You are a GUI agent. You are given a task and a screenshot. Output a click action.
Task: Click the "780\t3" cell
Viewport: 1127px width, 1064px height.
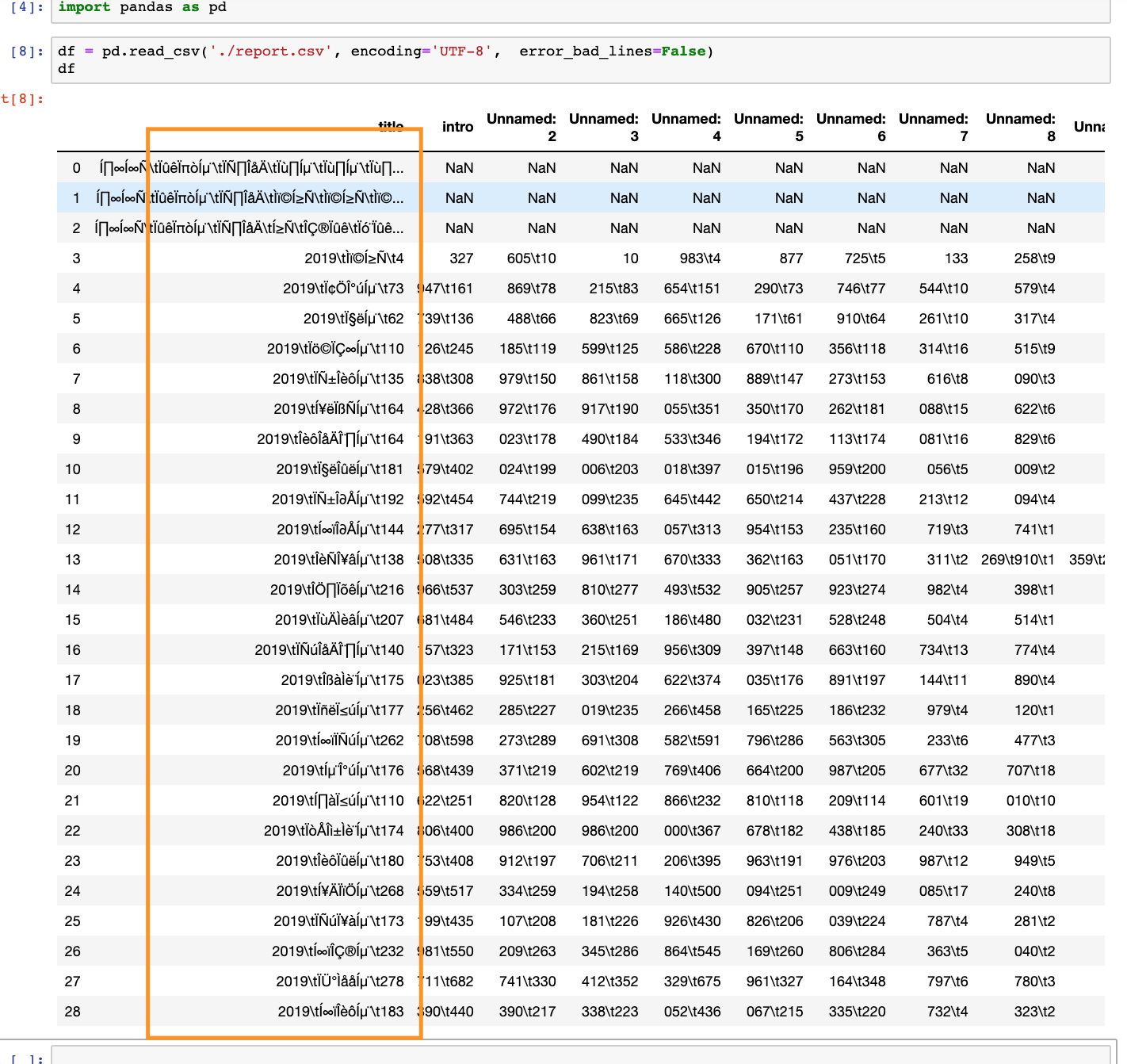click(x=1035, y=982)
